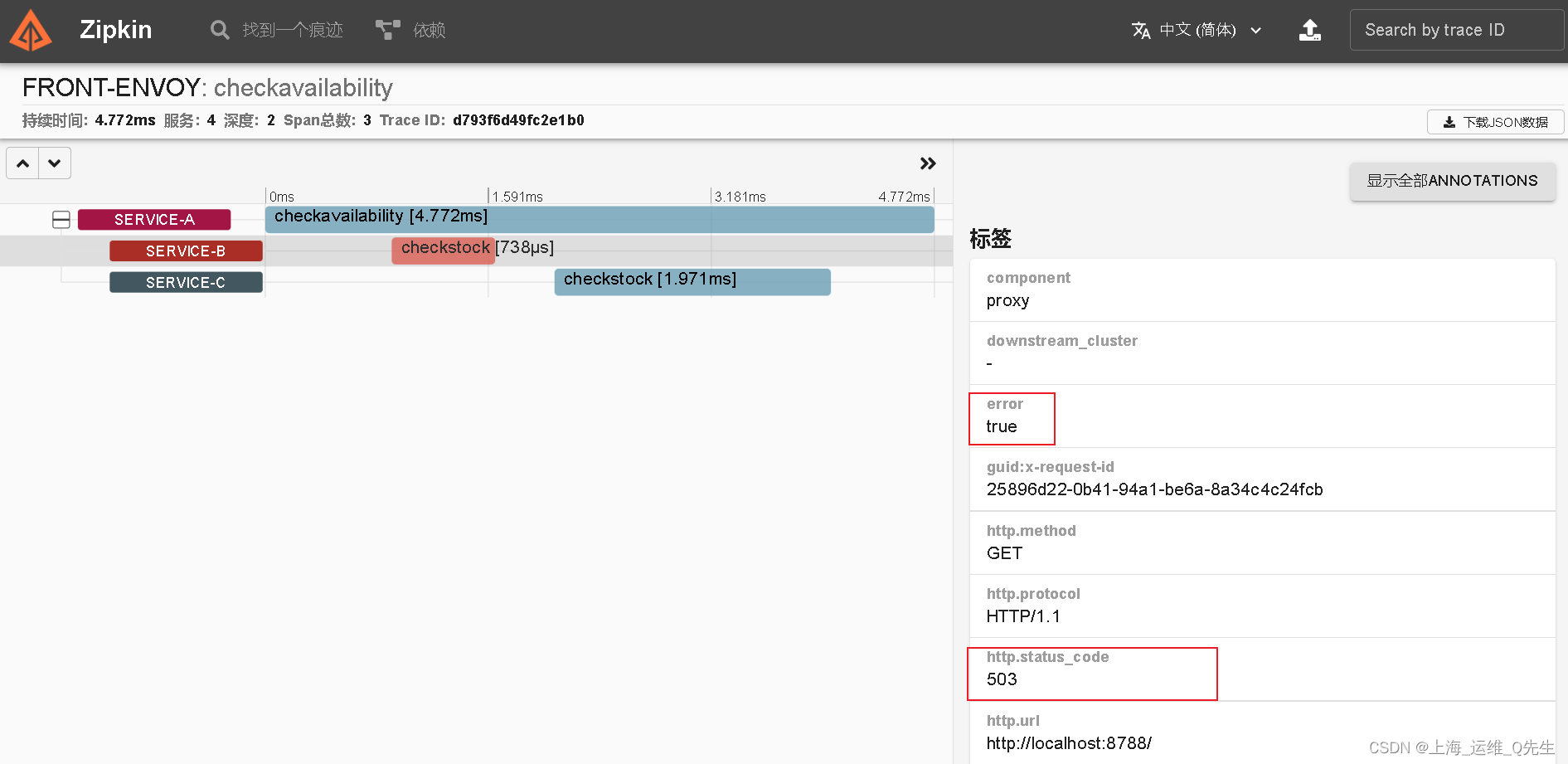Viewport: 1568px width, 764px height.
Task: Click the show all ANNOTATIONS button
Action: [x=1452, y=181]
